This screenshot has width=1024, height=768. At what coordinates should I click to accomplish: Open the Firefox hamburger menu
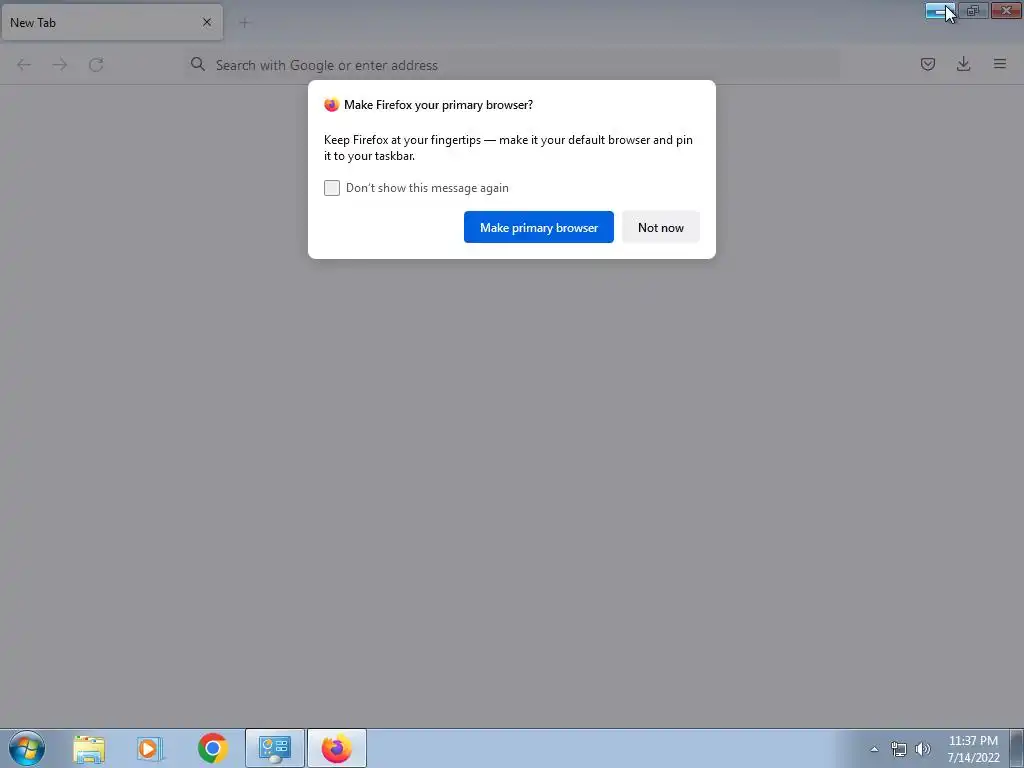tap(1000, 64)
